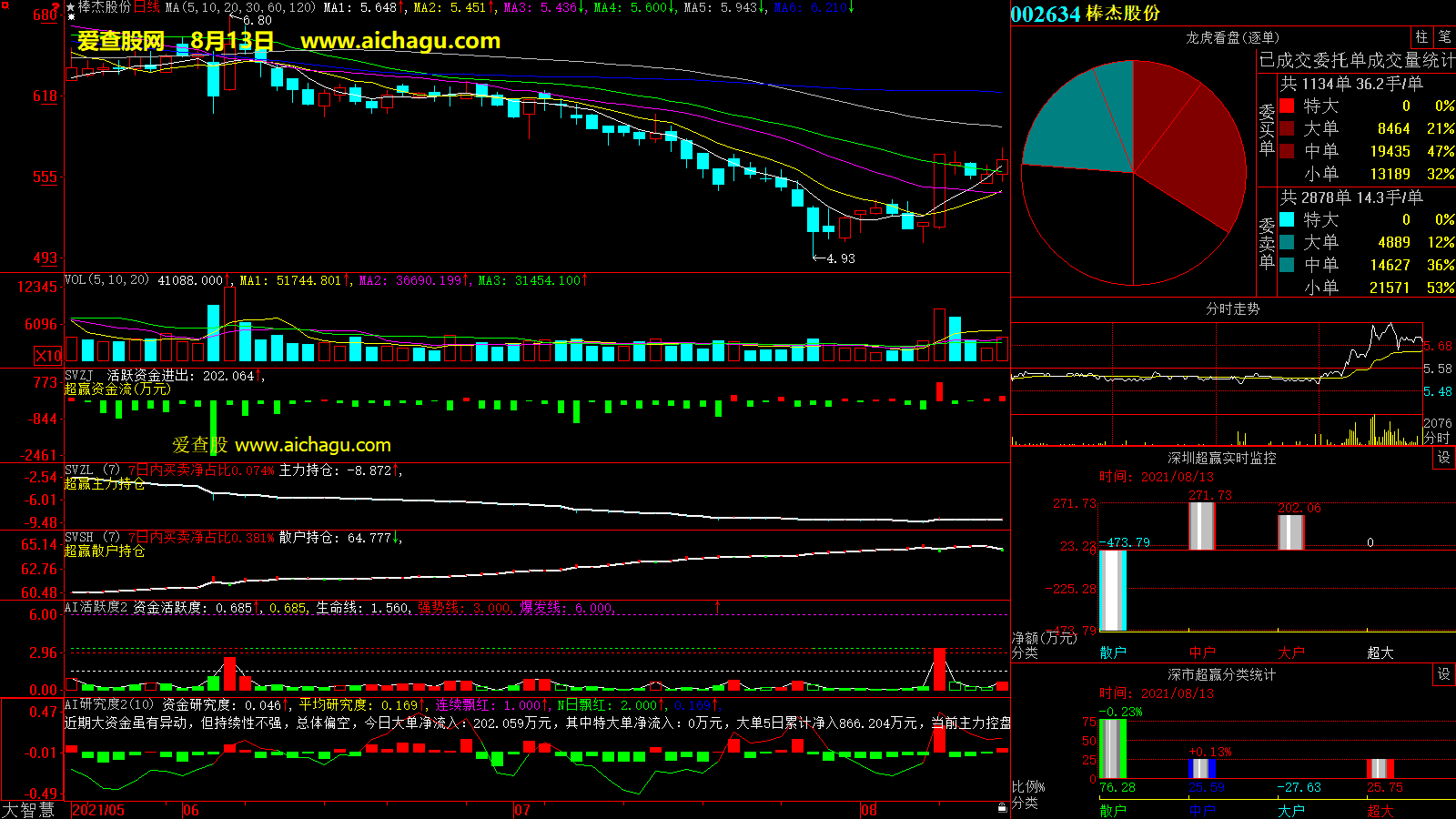
Task: Click the X10 volume scale box
Action: [48, 356]
